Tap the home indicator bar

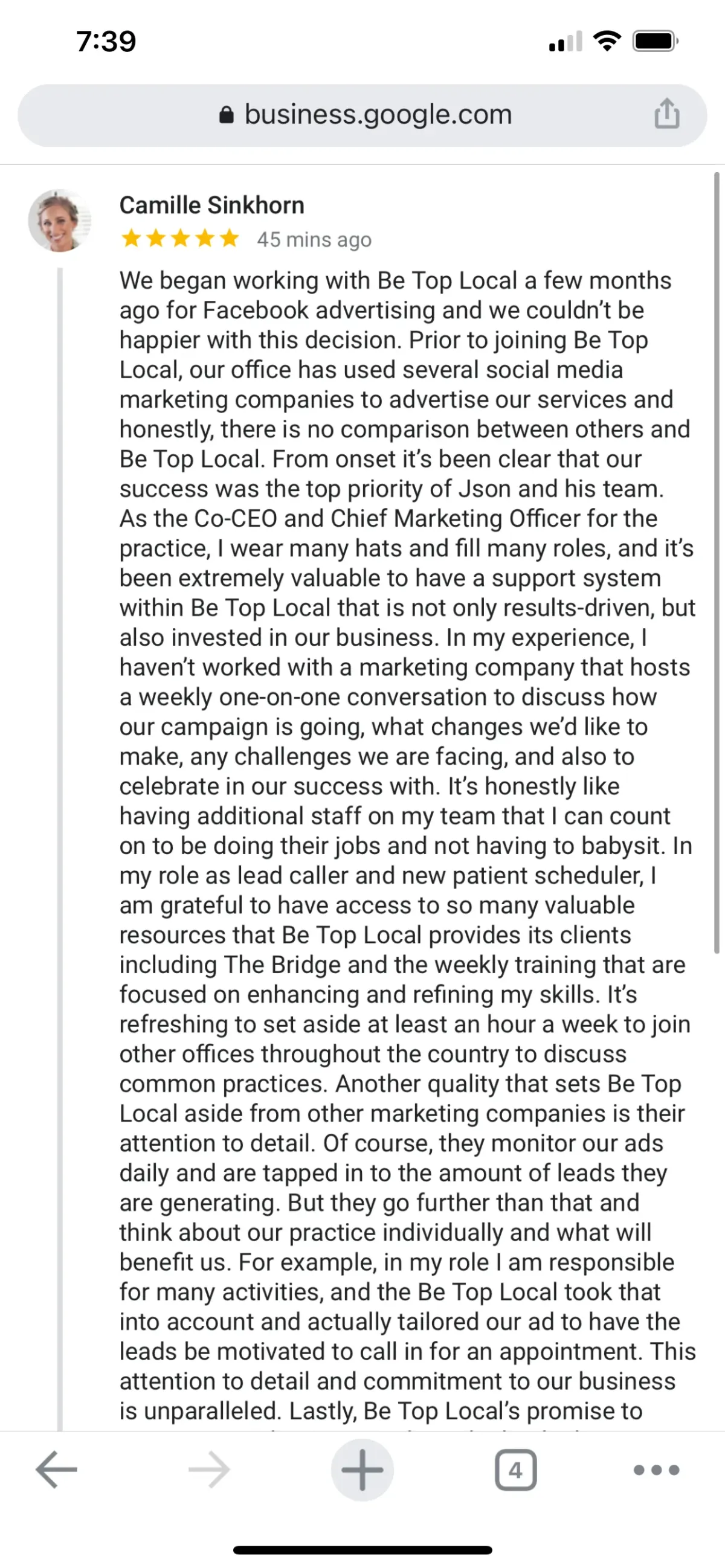click(x=362, y=1550)
